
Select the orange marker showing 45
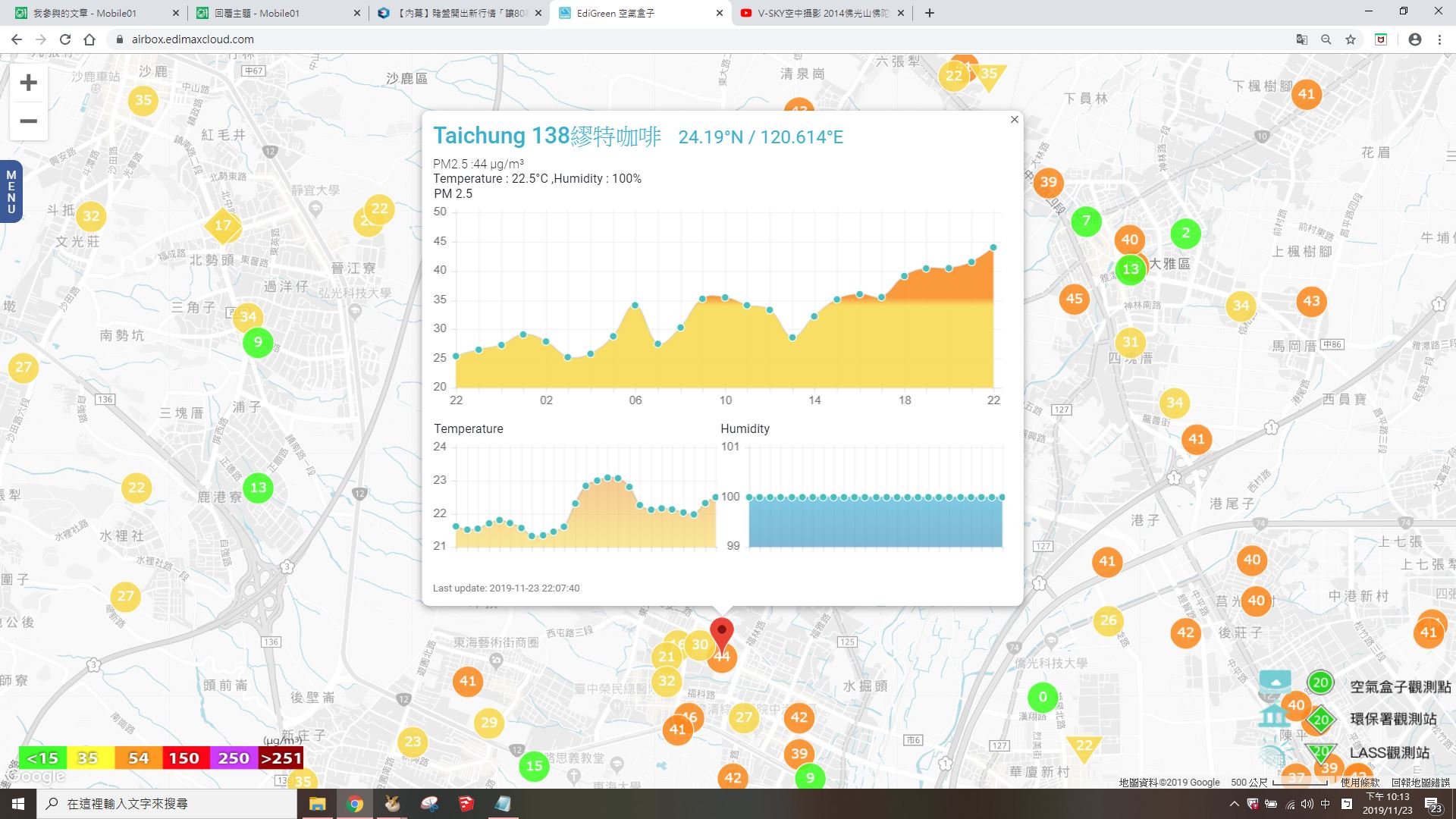[1074, 299]
